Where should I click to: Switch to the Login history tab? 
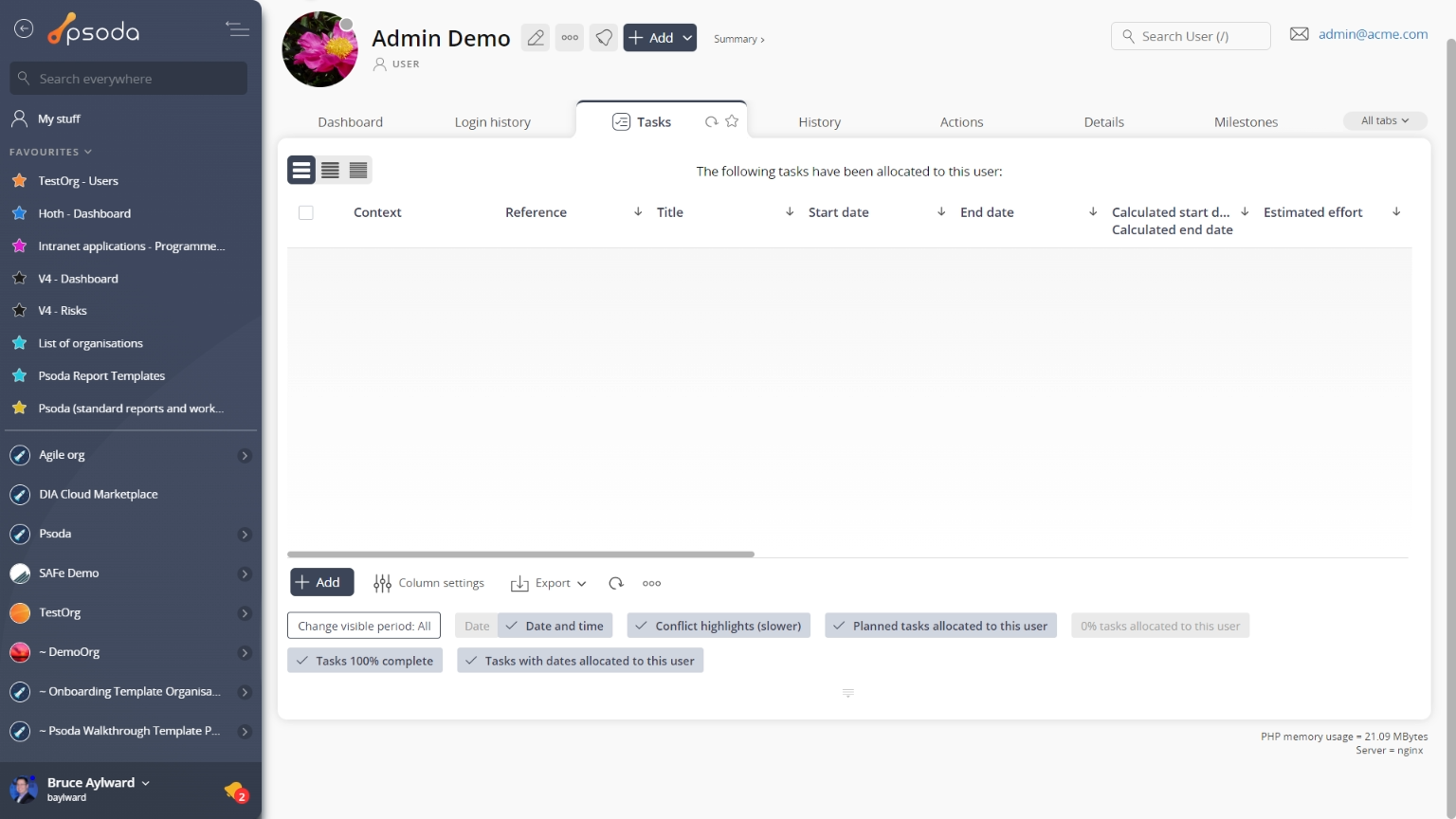(493, 122)
